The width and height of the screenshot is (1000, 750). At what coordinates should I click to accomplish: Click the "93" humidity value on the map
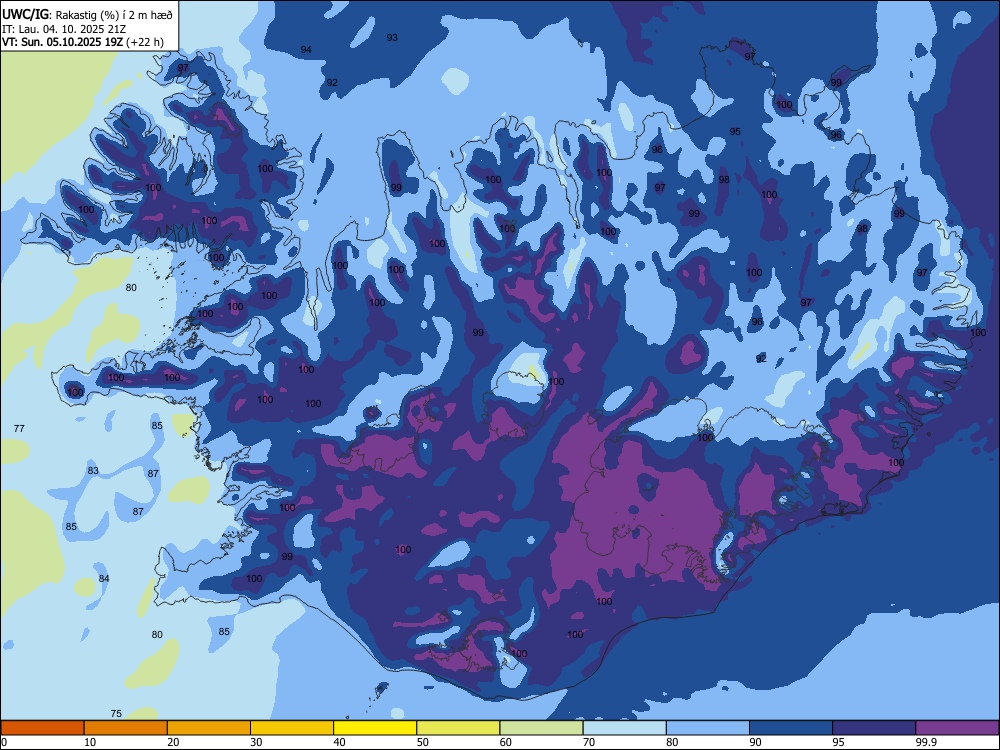pos(392,37)
